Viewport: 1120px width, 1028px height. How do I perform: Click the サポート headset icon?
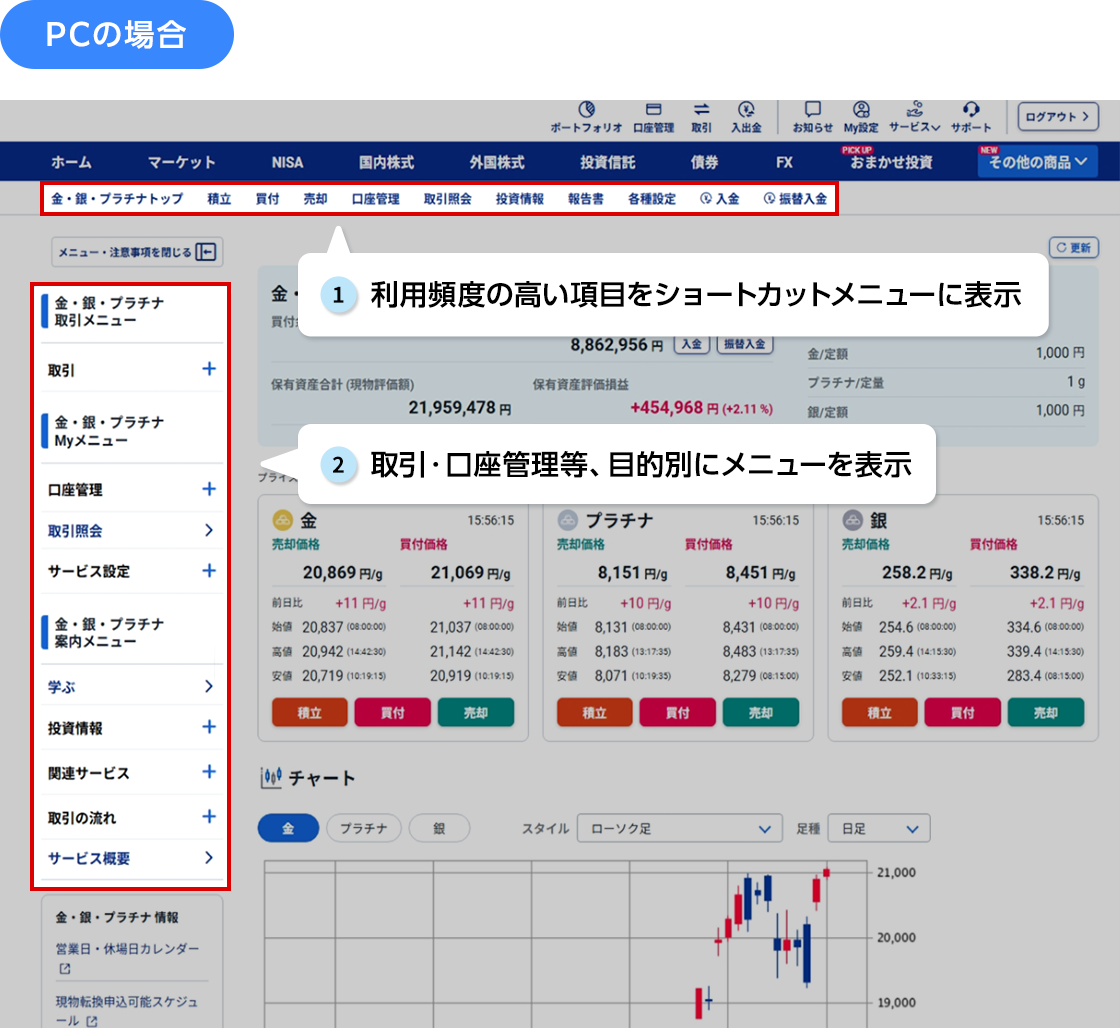coord(971,109)
